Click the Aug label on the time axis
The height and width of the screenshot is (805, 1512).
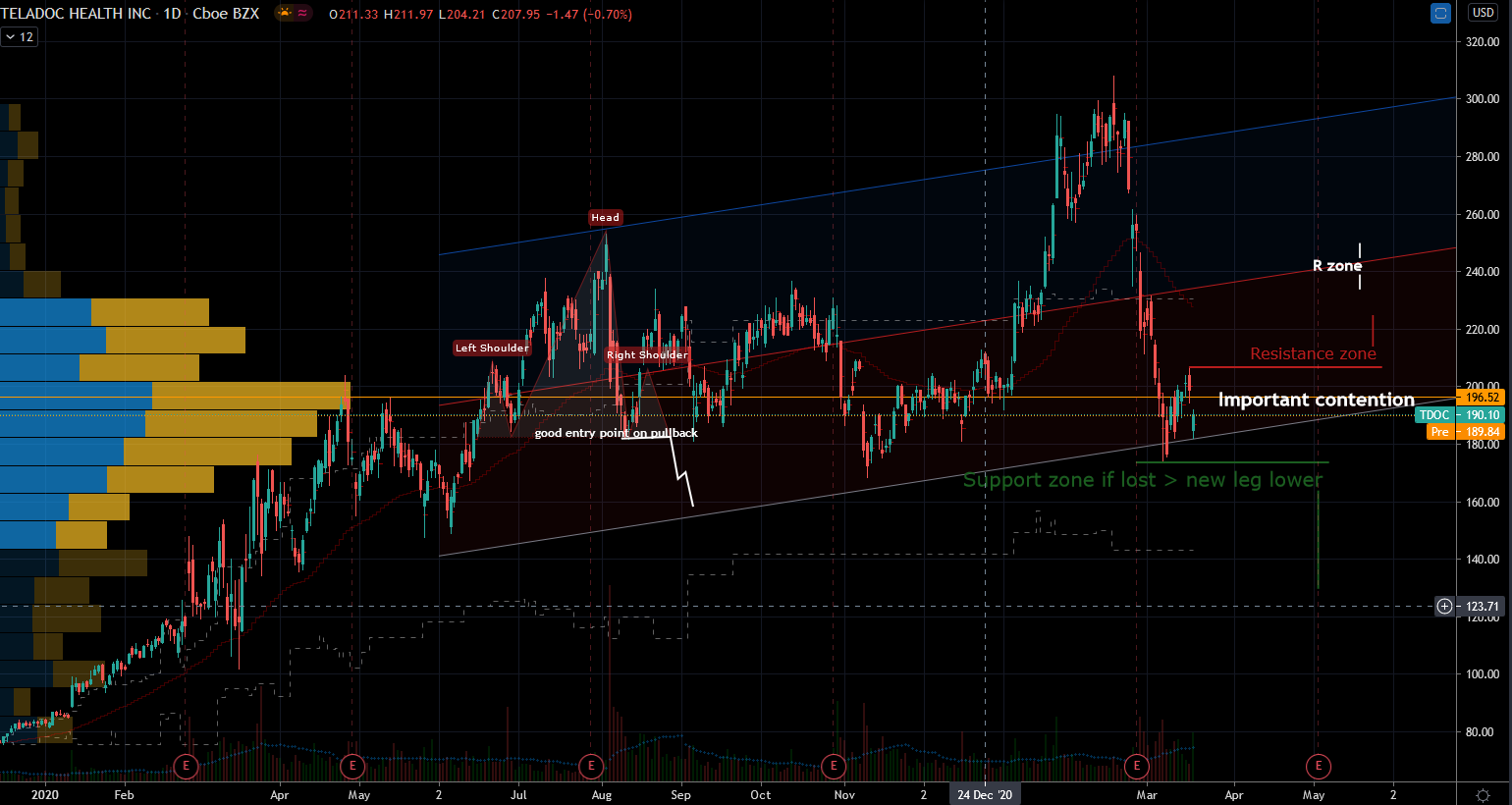[x=602, y=795]
